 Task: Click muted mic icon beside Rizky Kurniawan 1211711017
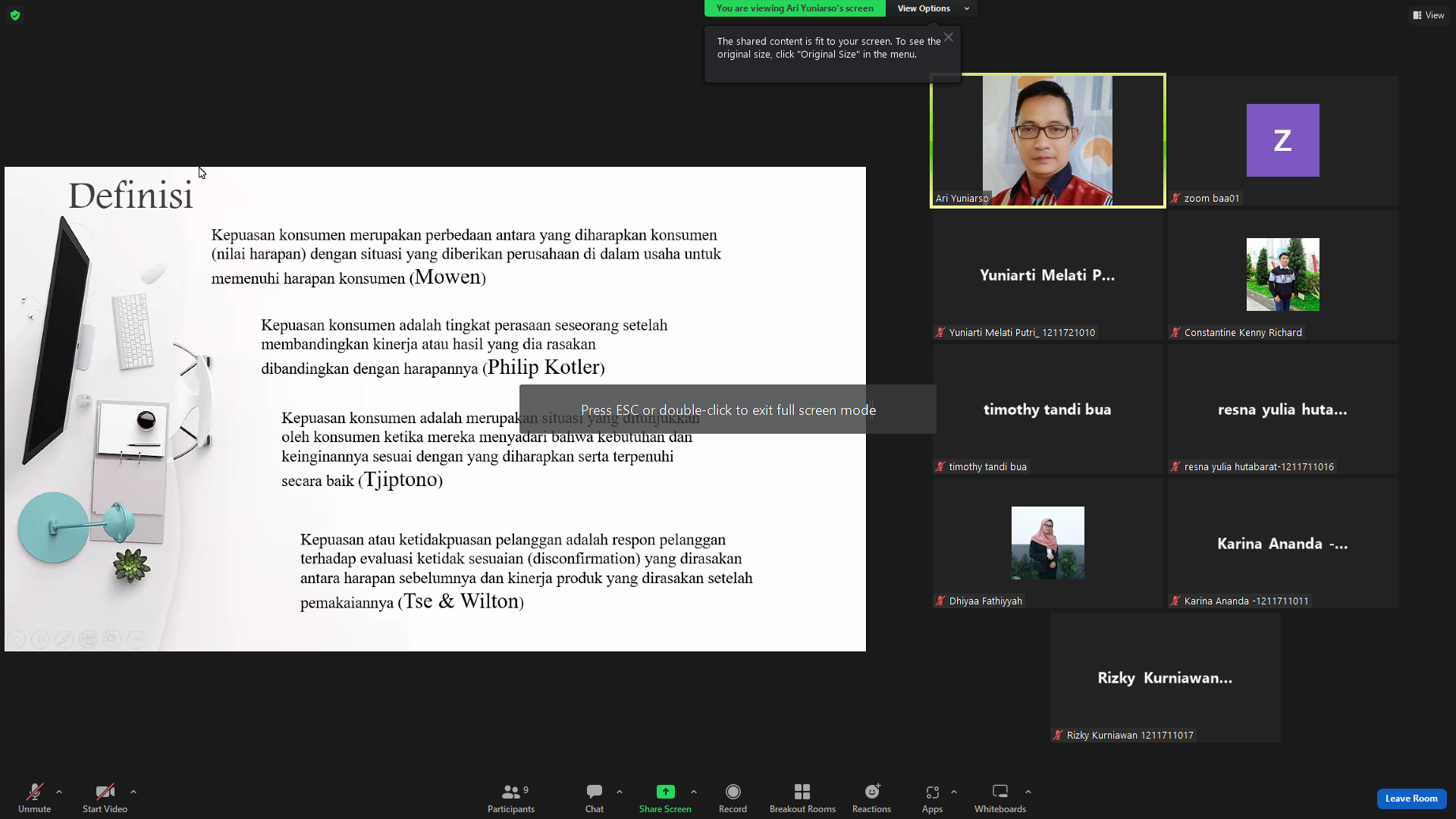coord(1059,736)
